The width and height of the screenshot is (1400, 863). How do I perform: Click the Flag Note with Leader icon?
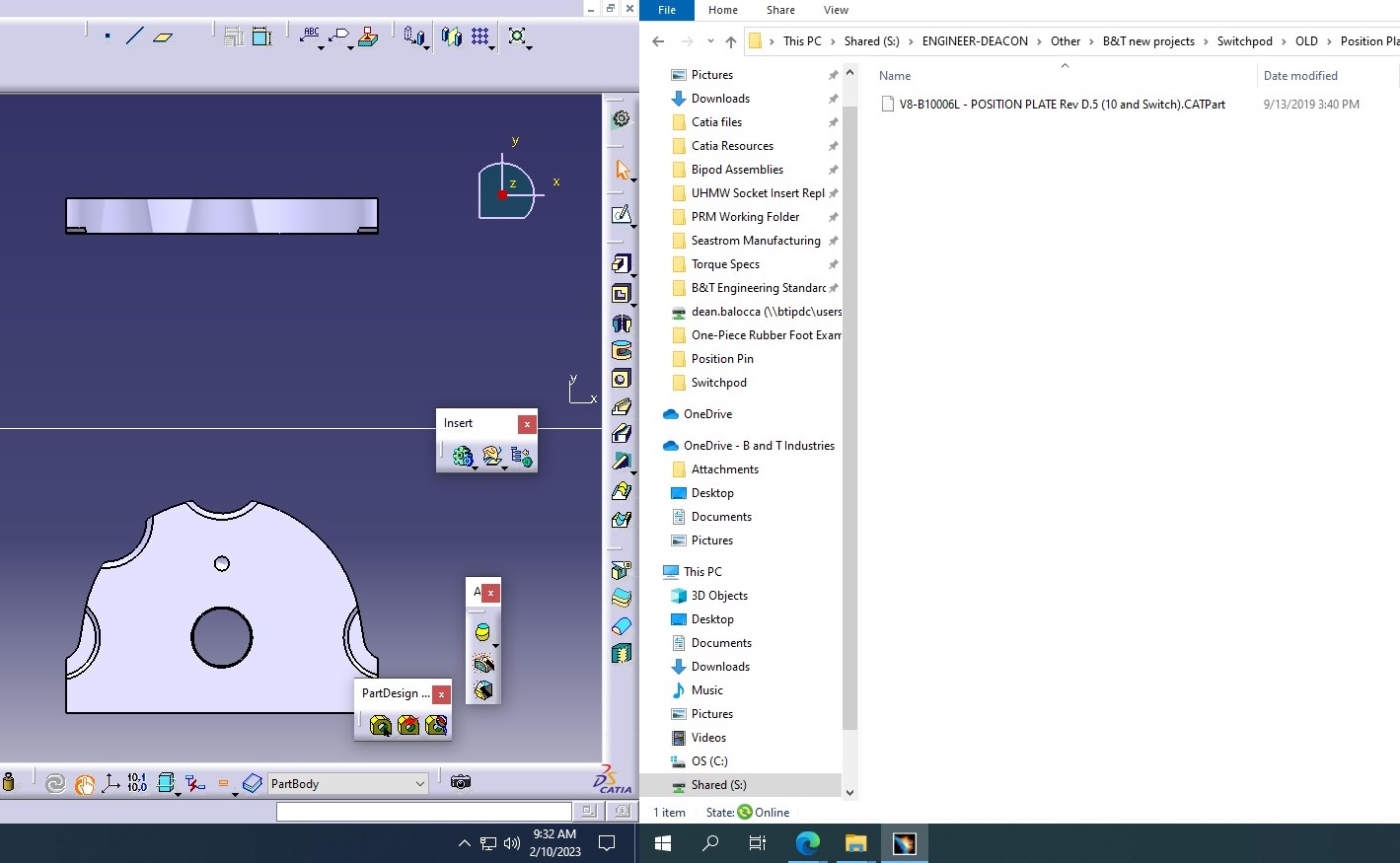tap(339, 36)
